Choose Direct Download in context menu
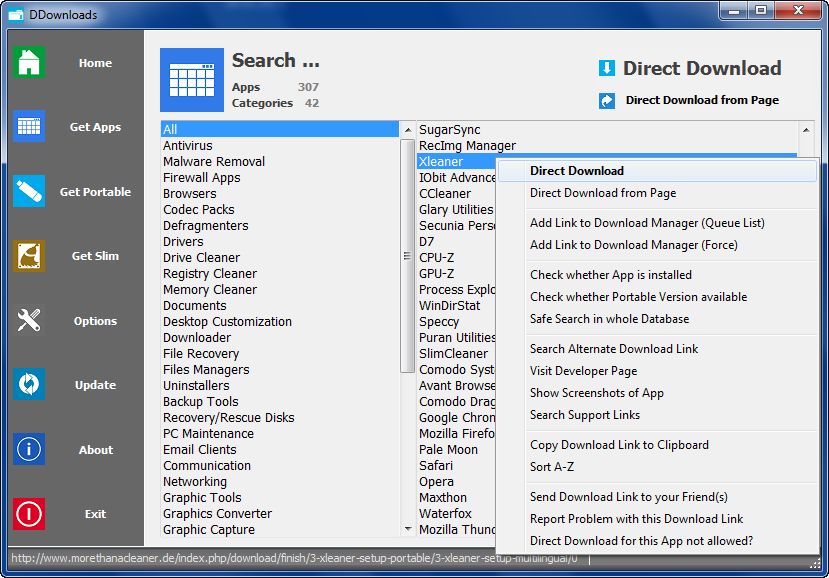This screenshot has height=578, width=829. 577,171
